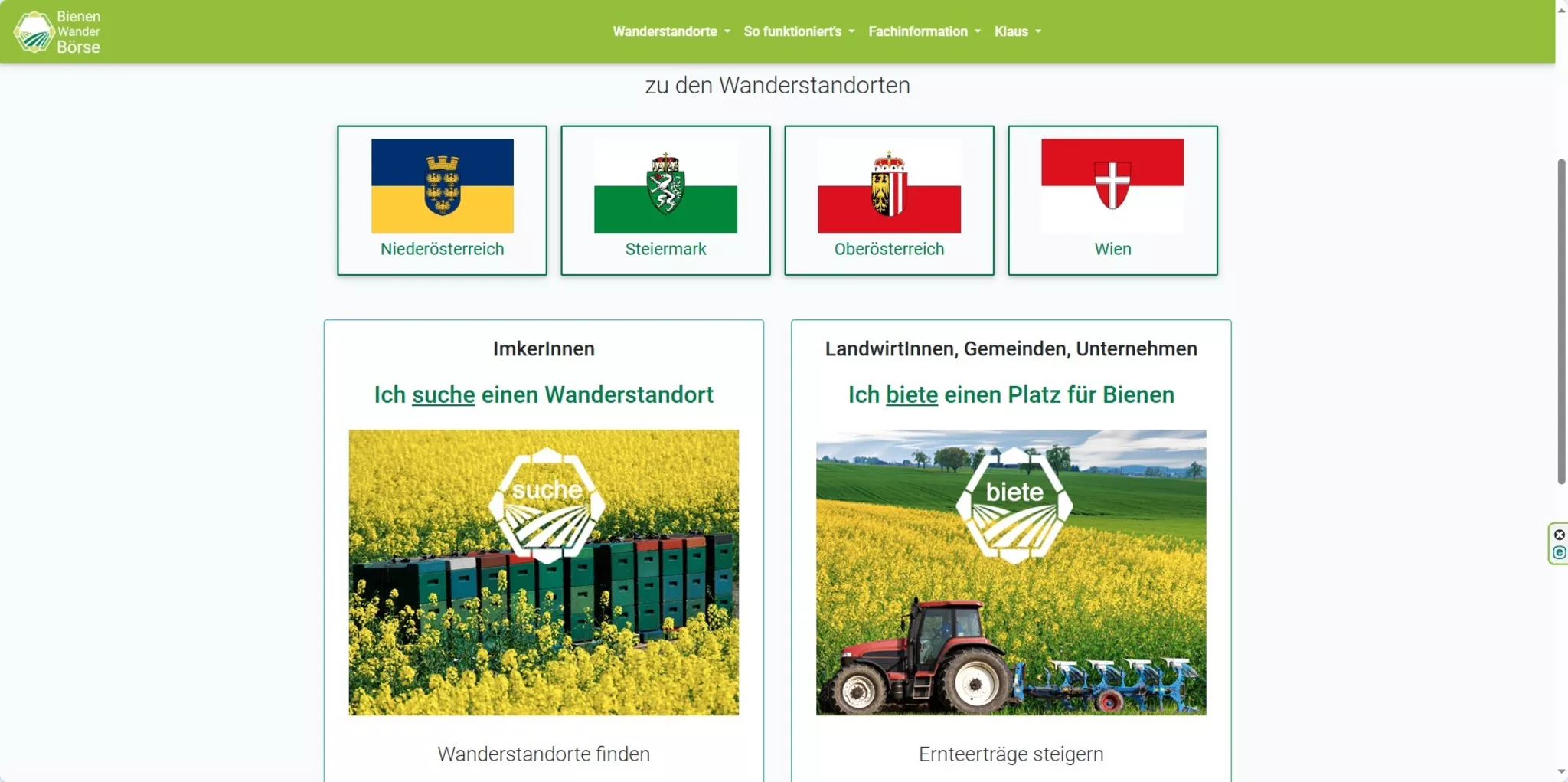Click the white 'suche' hexagon emblem

coord(547,505)
